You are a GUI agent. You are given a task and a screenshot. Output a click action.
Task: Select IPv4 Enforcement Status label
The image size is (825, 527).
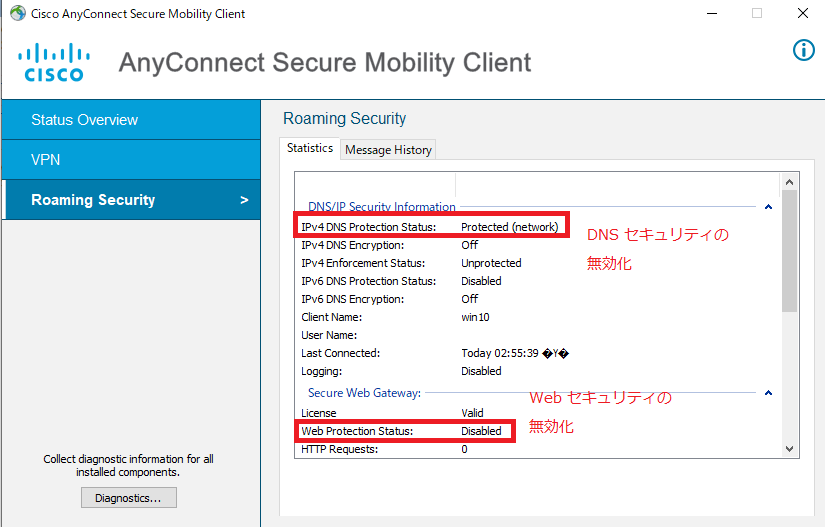click(x=363, y=263)
